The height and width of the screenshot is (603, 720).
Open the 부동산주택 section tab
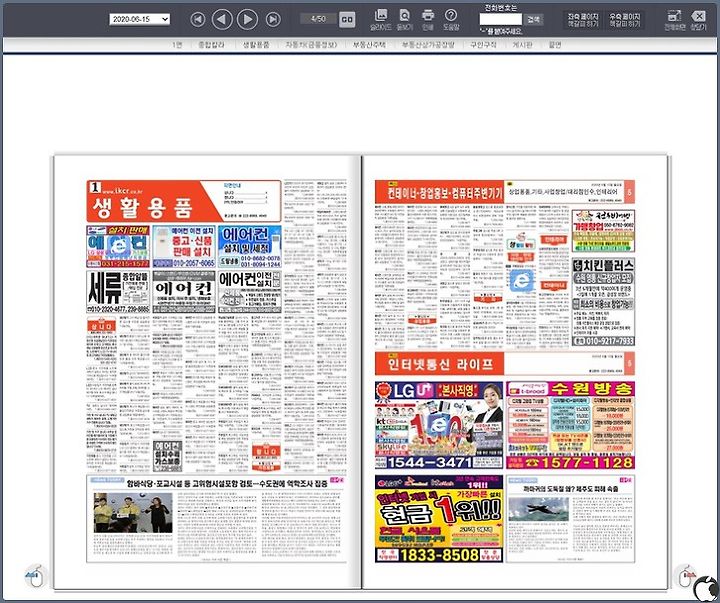point(369,45)
